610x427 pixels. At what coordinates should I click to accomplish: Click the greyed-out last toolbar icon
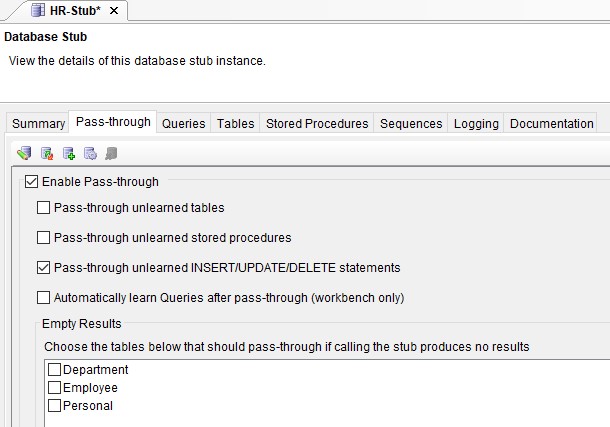pyautogui.click(x=111, y=153)
